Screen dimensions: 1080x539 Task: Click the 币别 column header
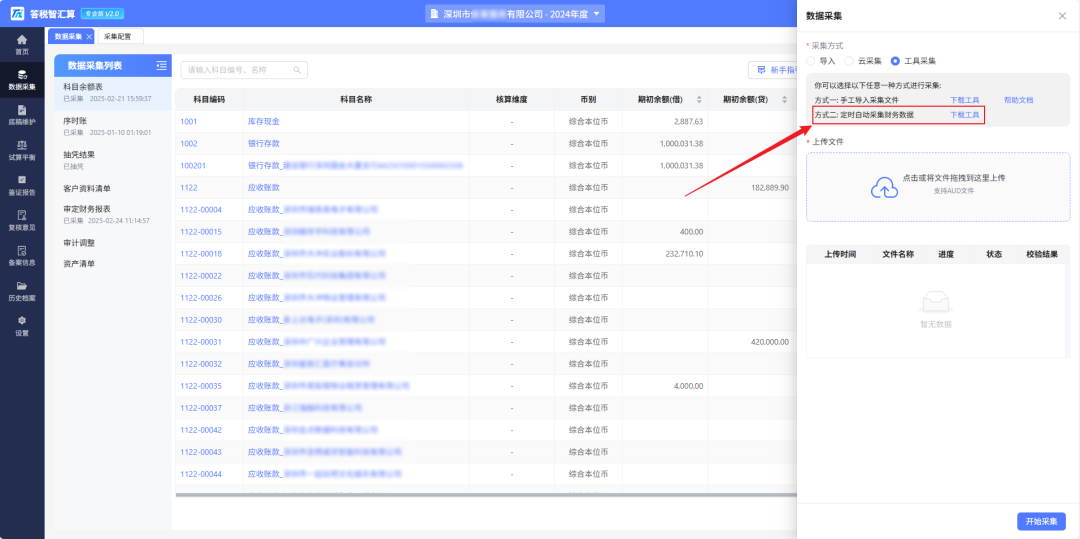[588, 100]
